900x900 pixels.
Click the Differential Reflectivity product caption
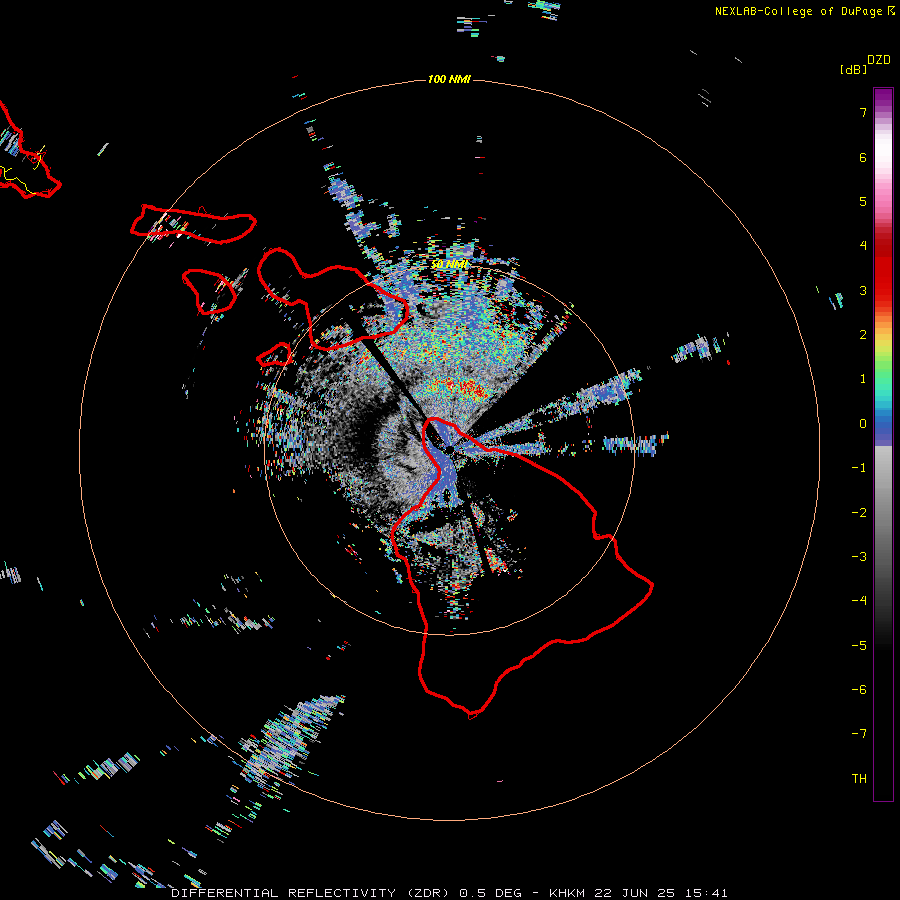pyautogui.click(x=449, y=893)
